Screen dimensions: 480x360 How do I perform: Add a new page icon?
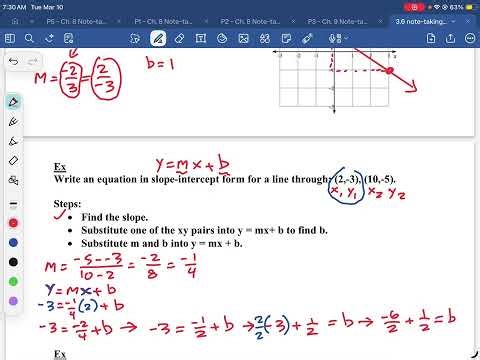[x=431, y=38]
